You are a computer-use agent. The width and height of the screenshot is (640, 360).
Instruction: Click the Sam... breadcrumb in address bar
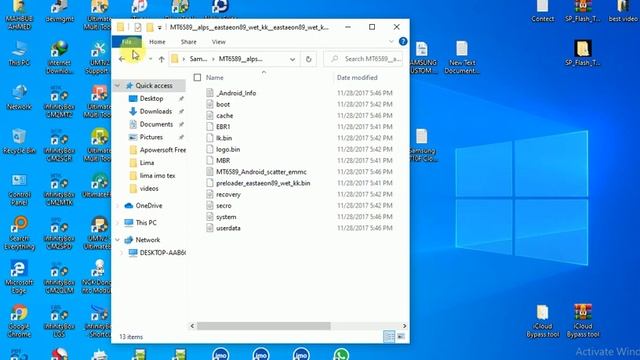point(198,59)
